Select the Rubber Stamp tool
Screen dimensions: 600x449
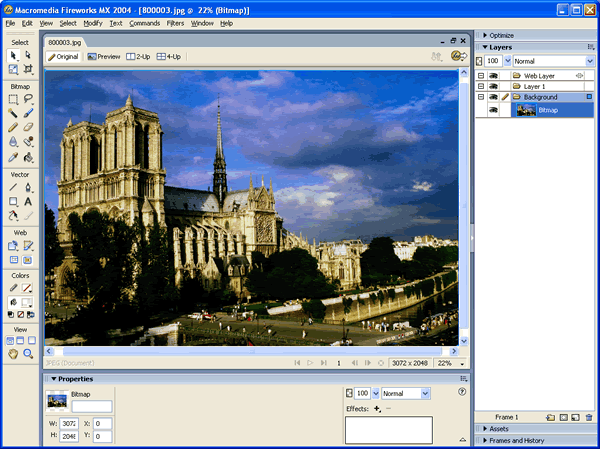click(28, 142)
